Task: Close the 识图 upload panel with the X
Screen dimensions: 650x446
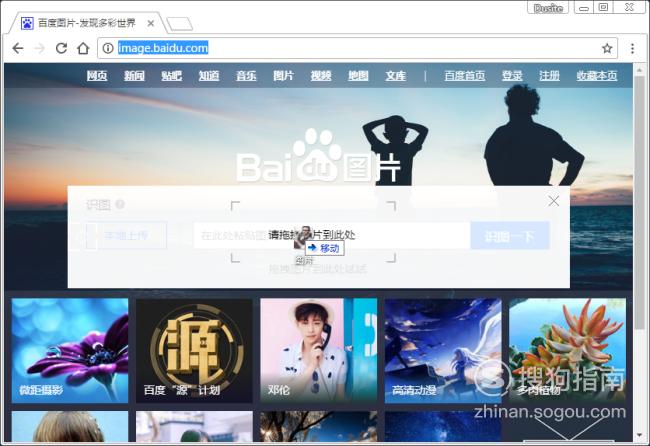Action: click(x=554, y=201)
